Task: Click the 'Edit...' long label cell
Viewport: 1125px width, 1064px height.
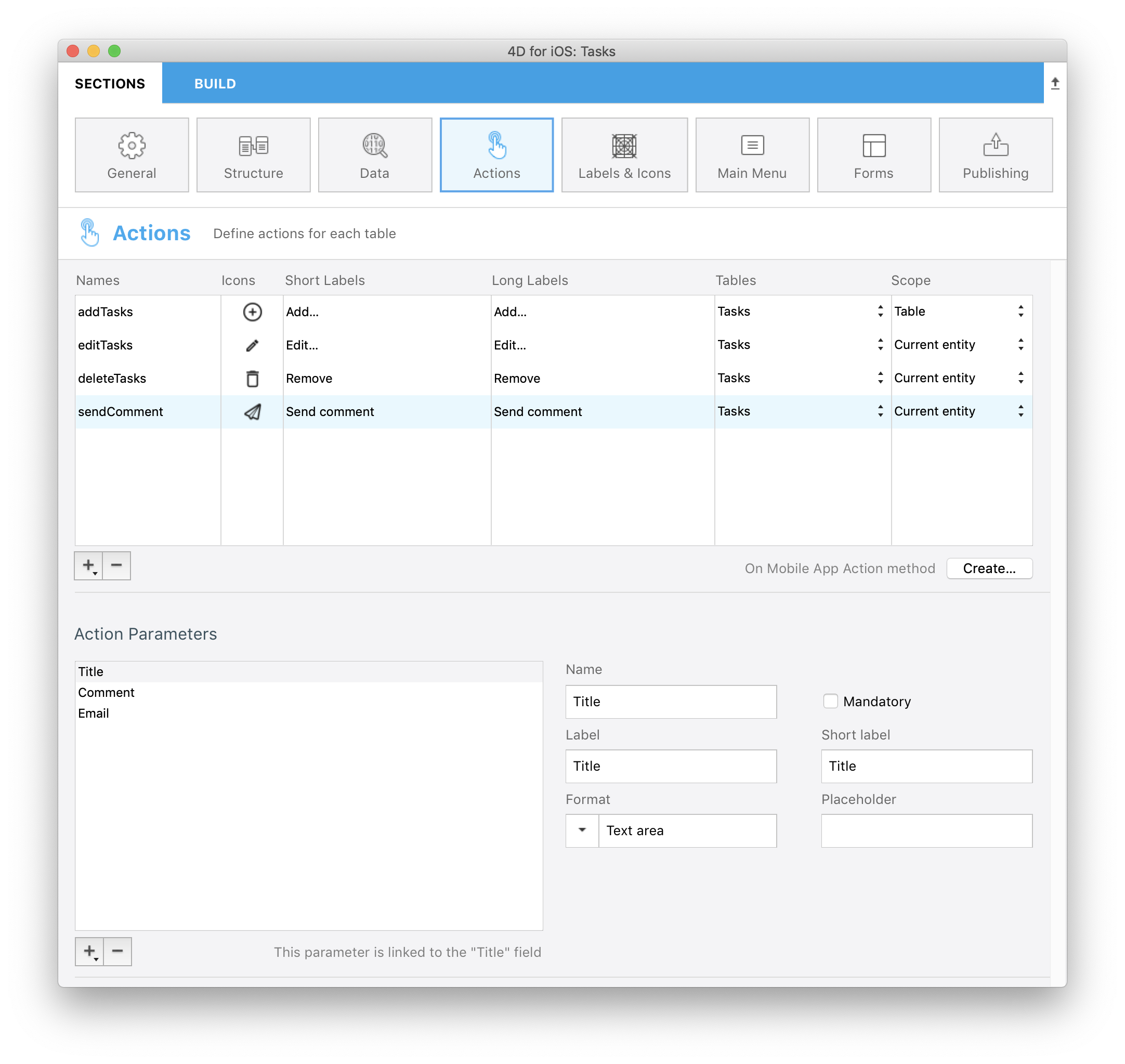Action: point(602,345)
